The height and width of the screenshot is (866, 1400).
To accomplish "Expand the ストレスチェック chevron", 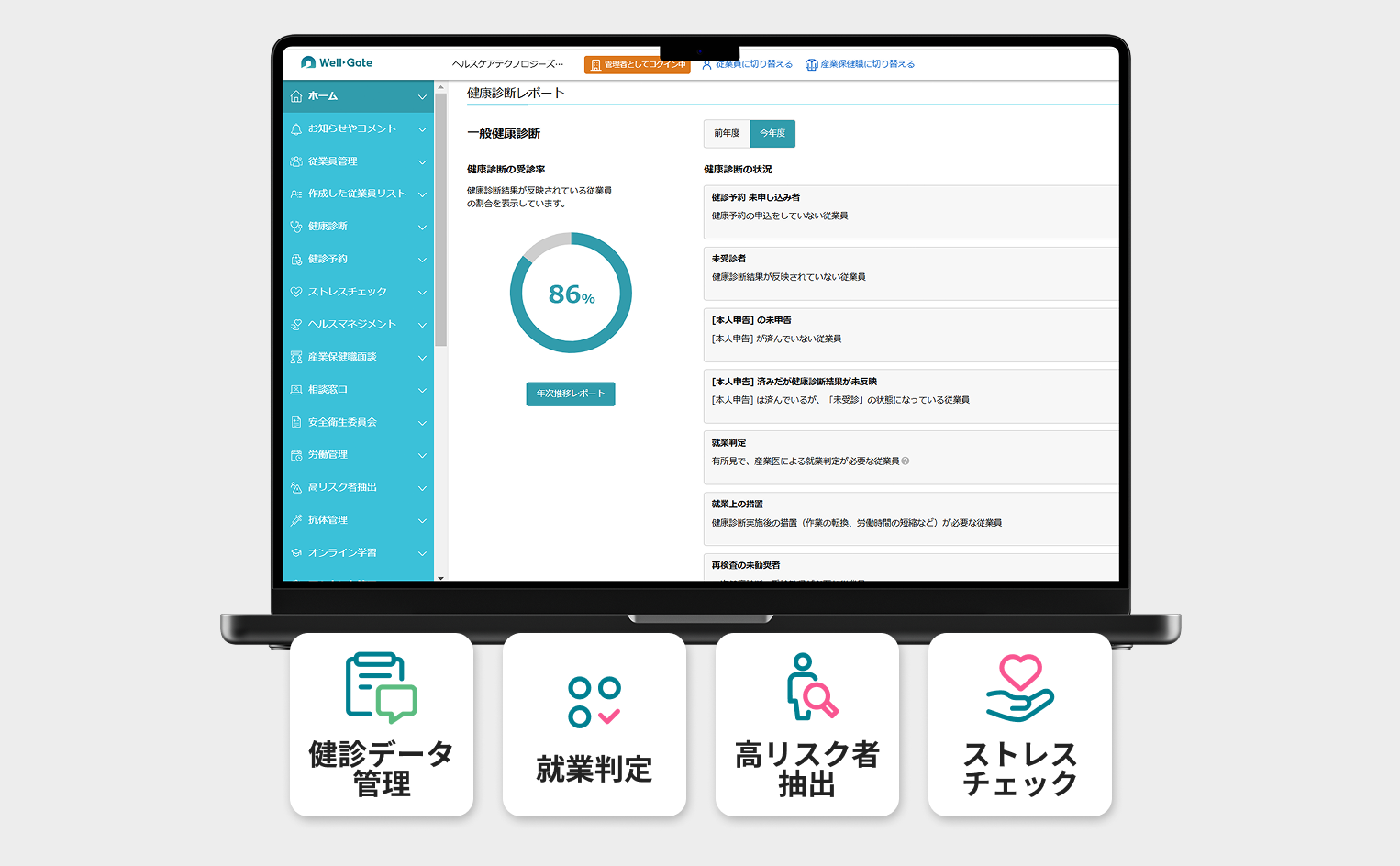I will pos(422,293).
